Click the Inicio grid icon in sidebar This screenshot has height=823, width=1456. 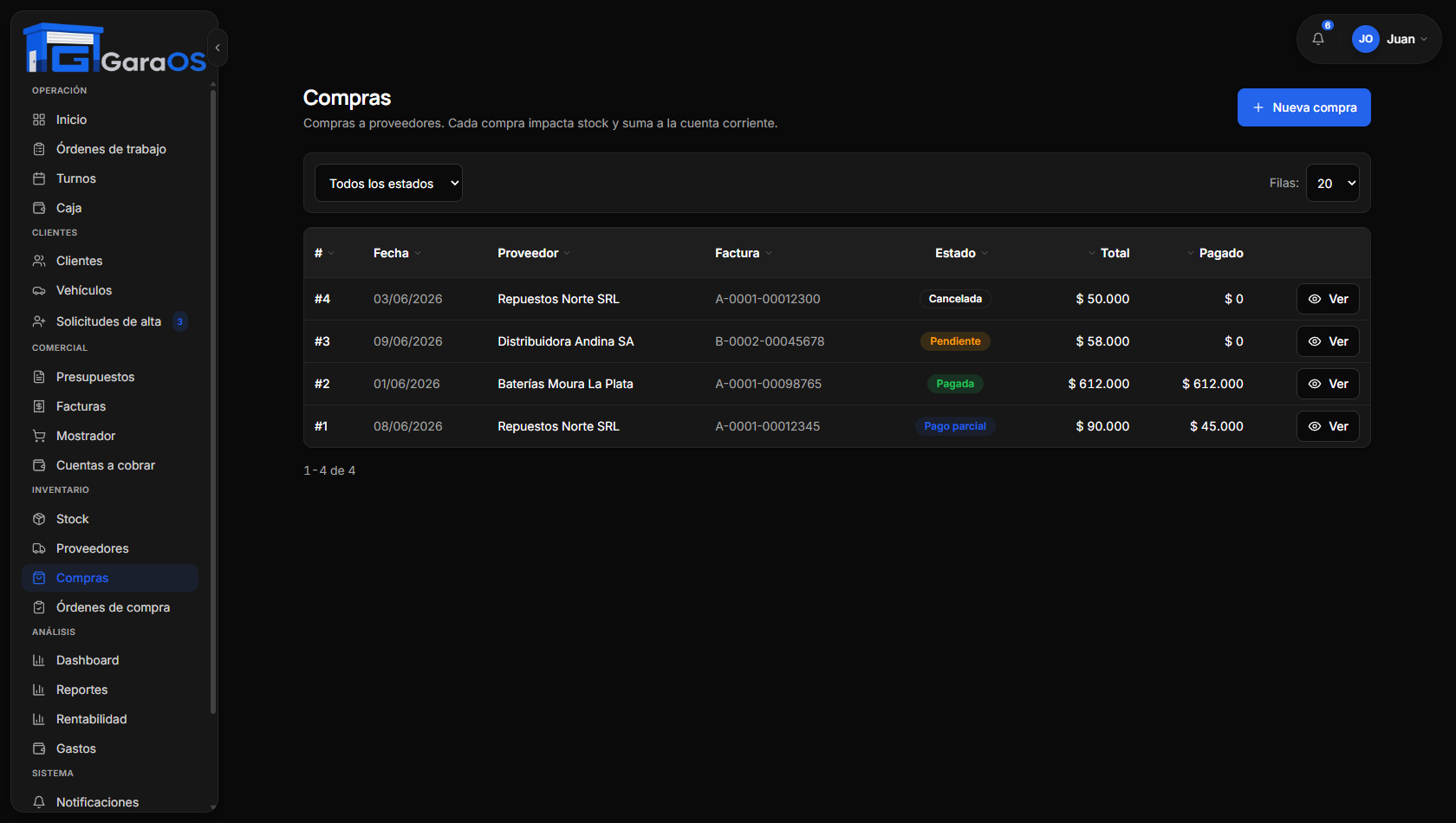click(x=39, y=120)
